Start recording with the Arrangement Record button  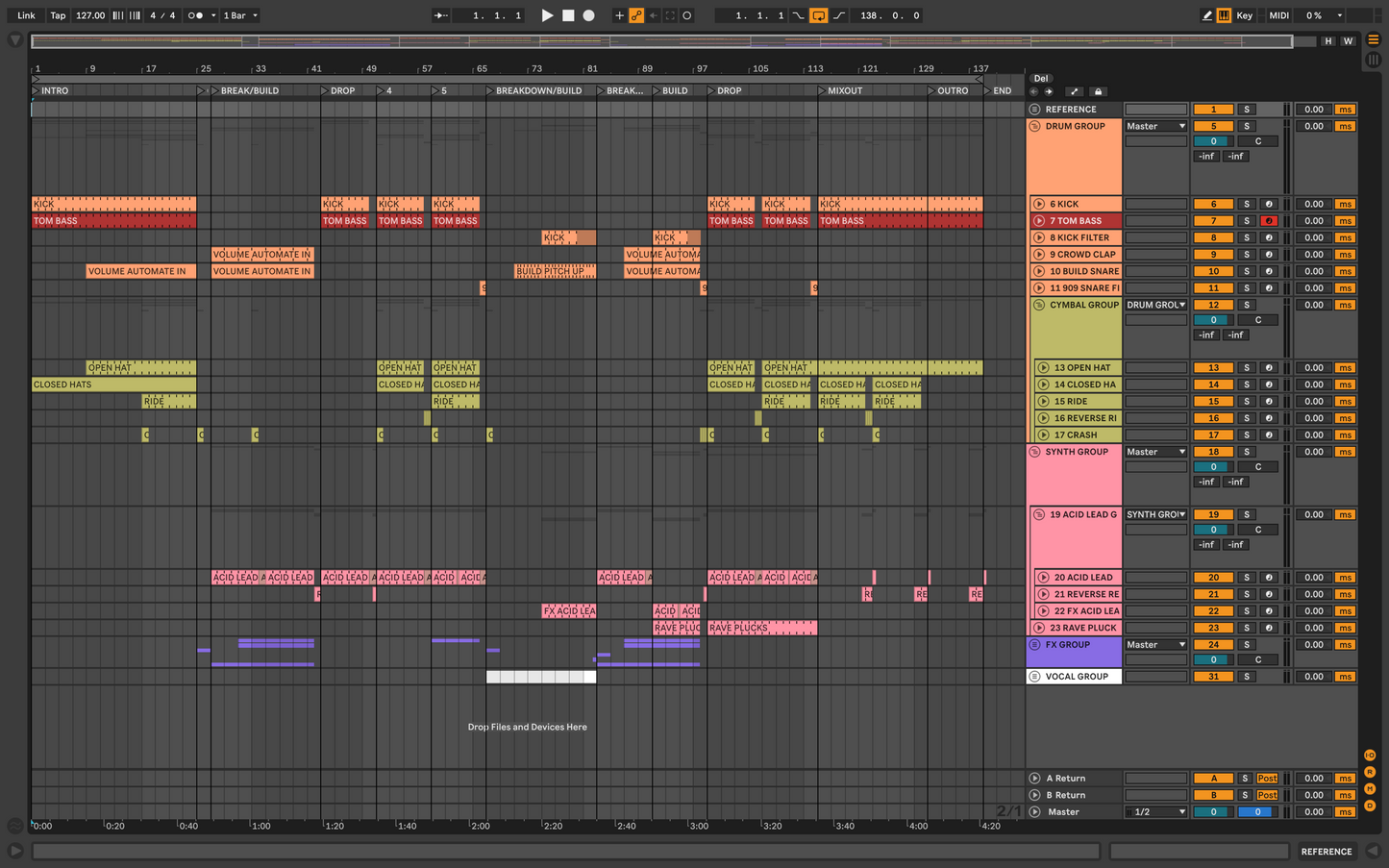(x=589, y=15)
